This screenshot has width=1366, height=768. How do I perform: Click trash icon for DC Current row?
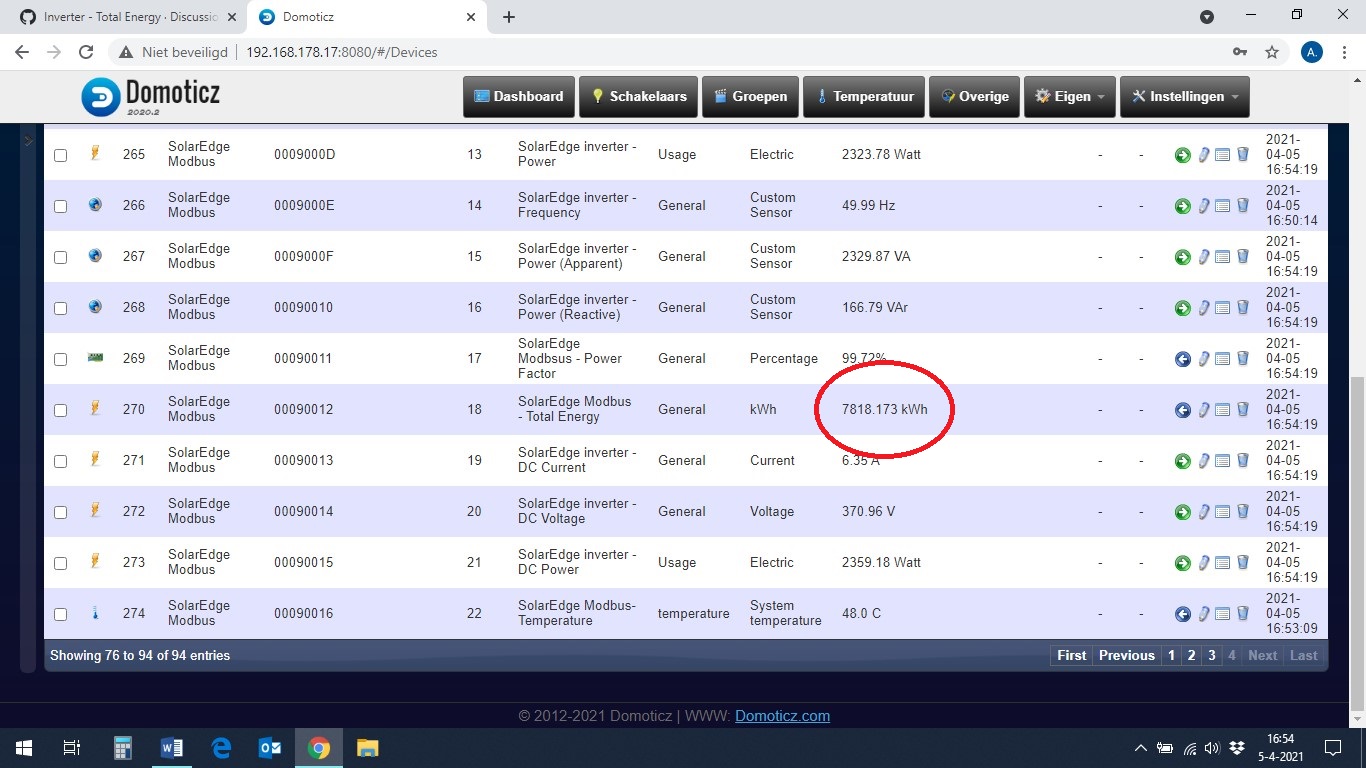(1243, 461)
